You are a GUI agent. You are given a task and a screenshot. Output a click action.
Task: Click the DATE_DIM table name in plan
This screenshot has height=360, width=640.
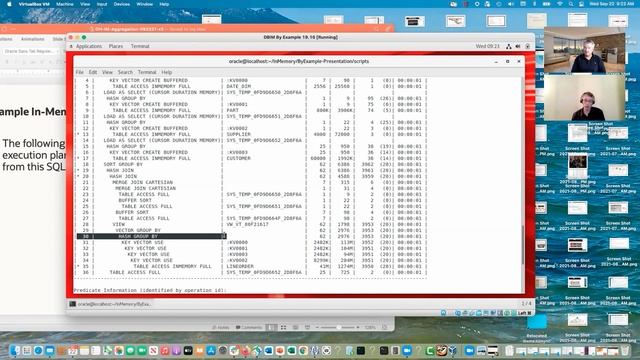239,87
